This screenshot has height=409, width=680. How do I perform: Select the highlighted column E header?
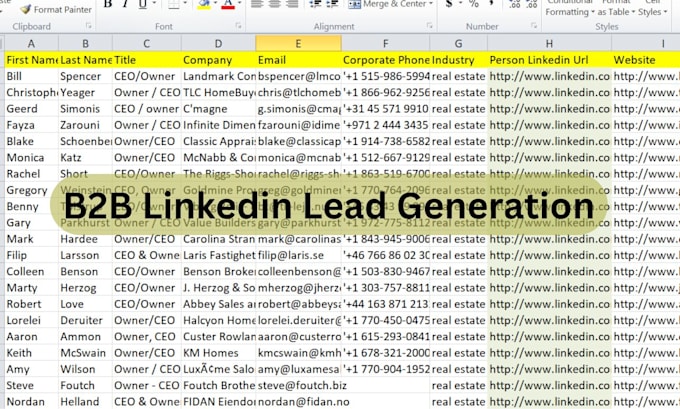298,43
